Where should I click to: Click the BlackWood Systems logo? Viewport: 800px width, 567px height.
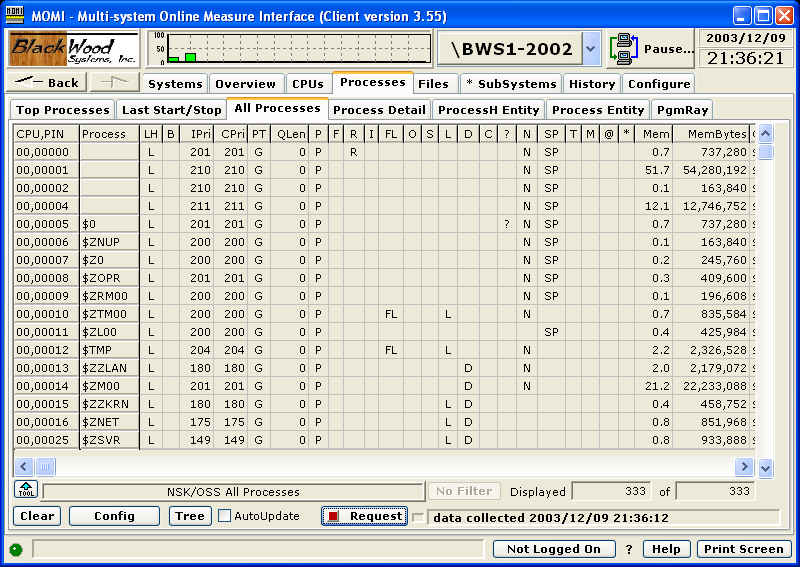(x=74, y=48)
